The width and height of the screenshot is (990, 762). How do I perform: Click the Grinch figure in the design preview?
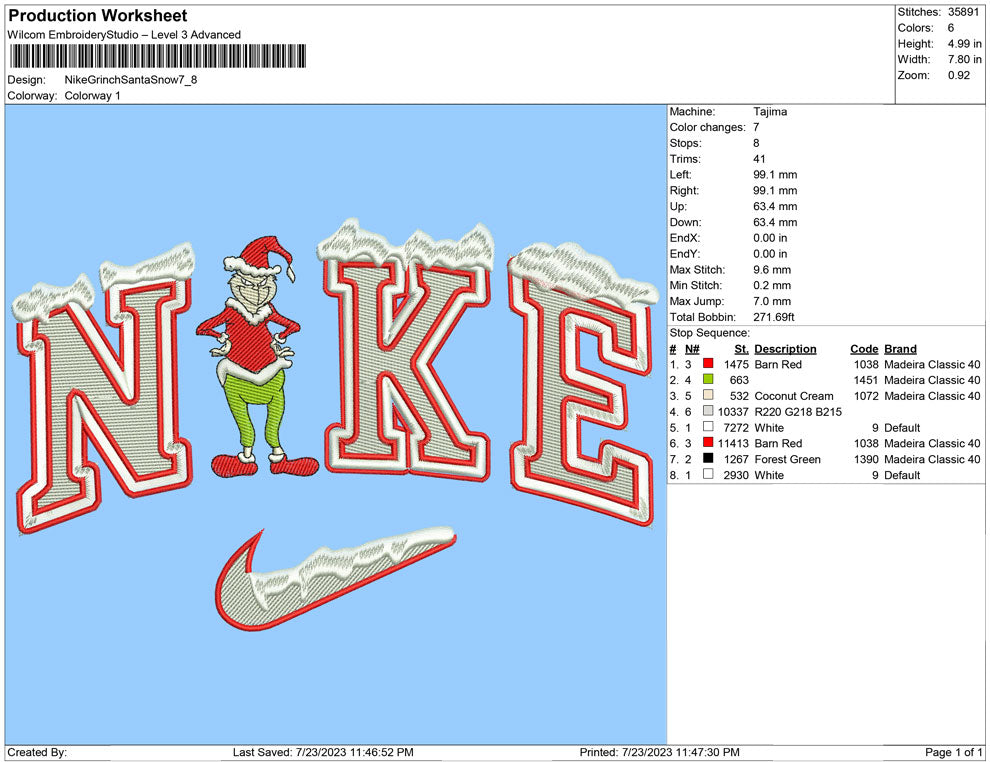(258, 357)
